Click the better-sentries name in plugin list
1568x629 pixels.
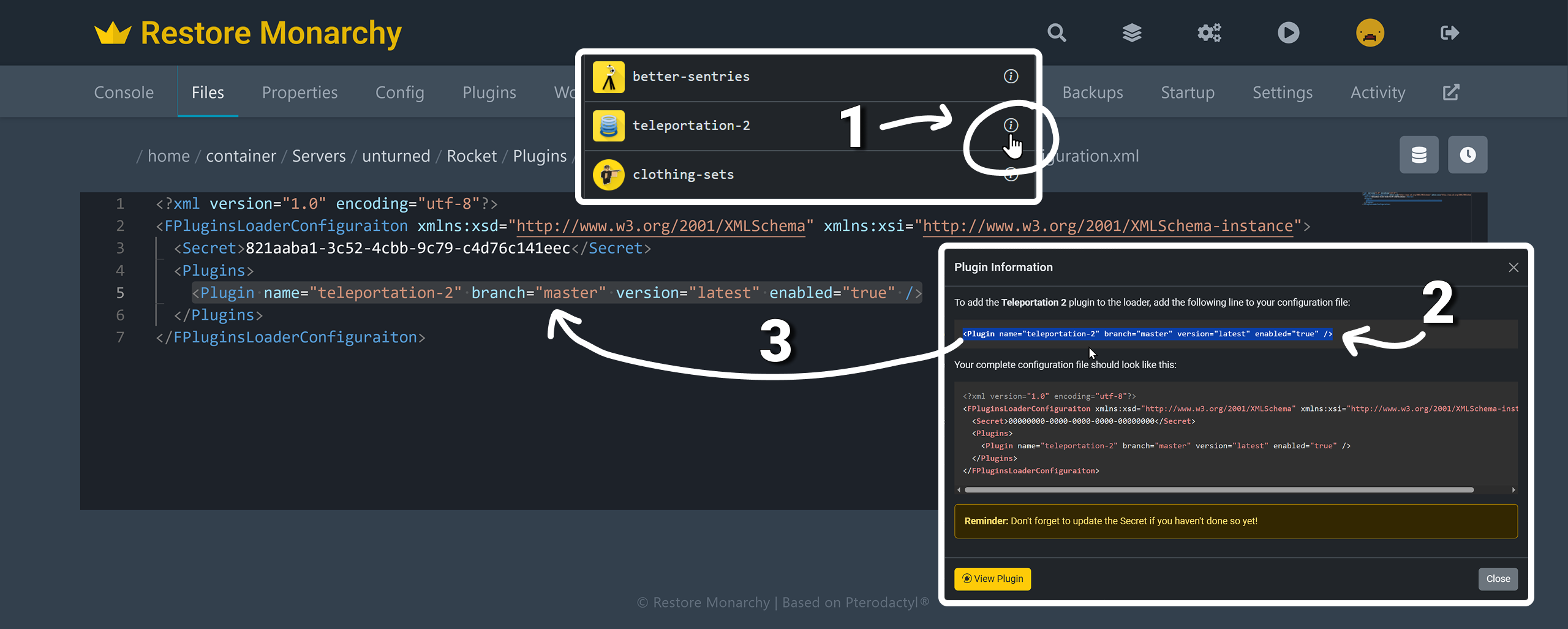tap(691, 77)
